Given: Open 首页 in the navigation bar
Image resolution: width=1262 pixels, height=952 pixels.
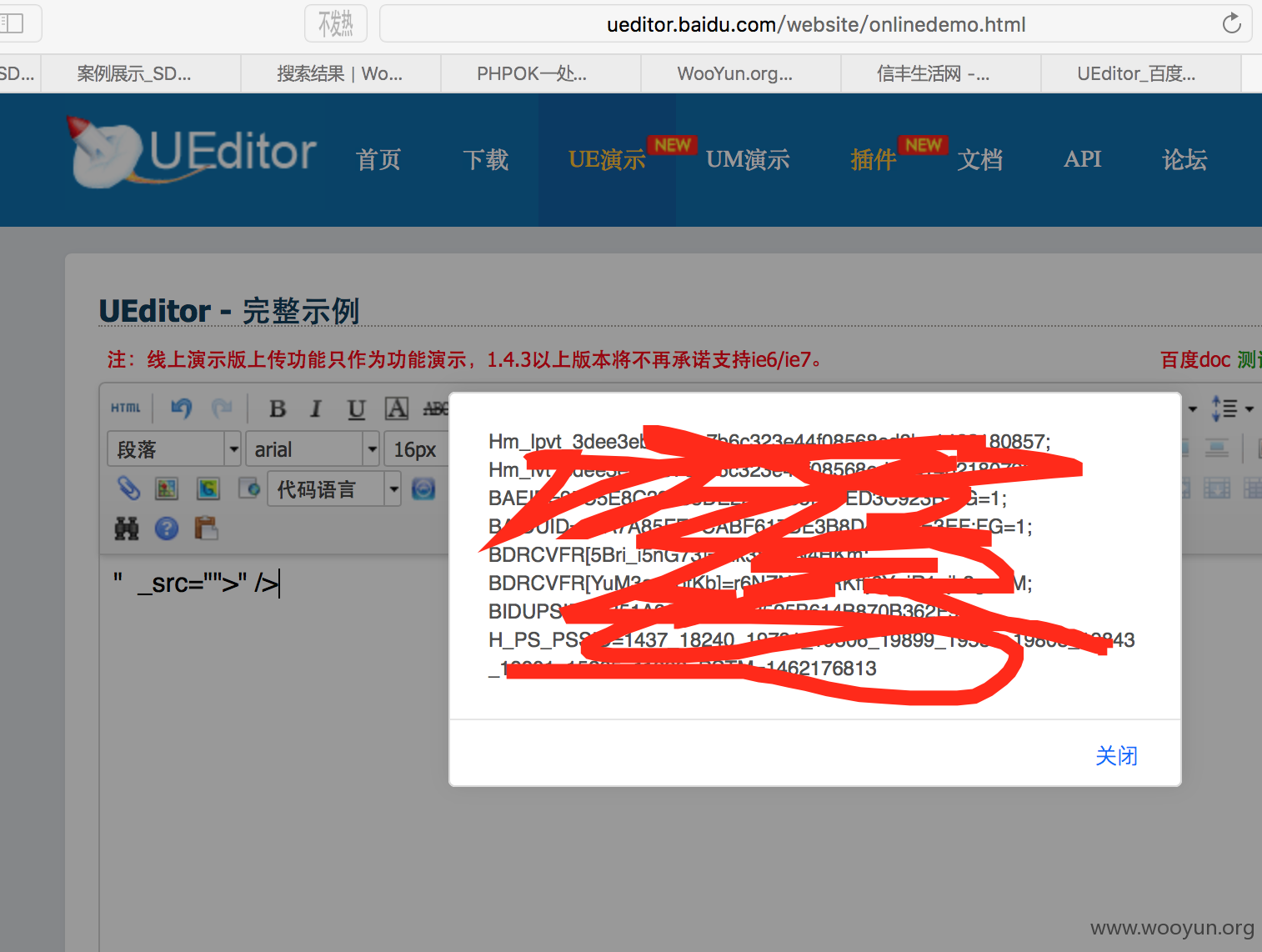Looking at the screenshot, I should [378, 159].
